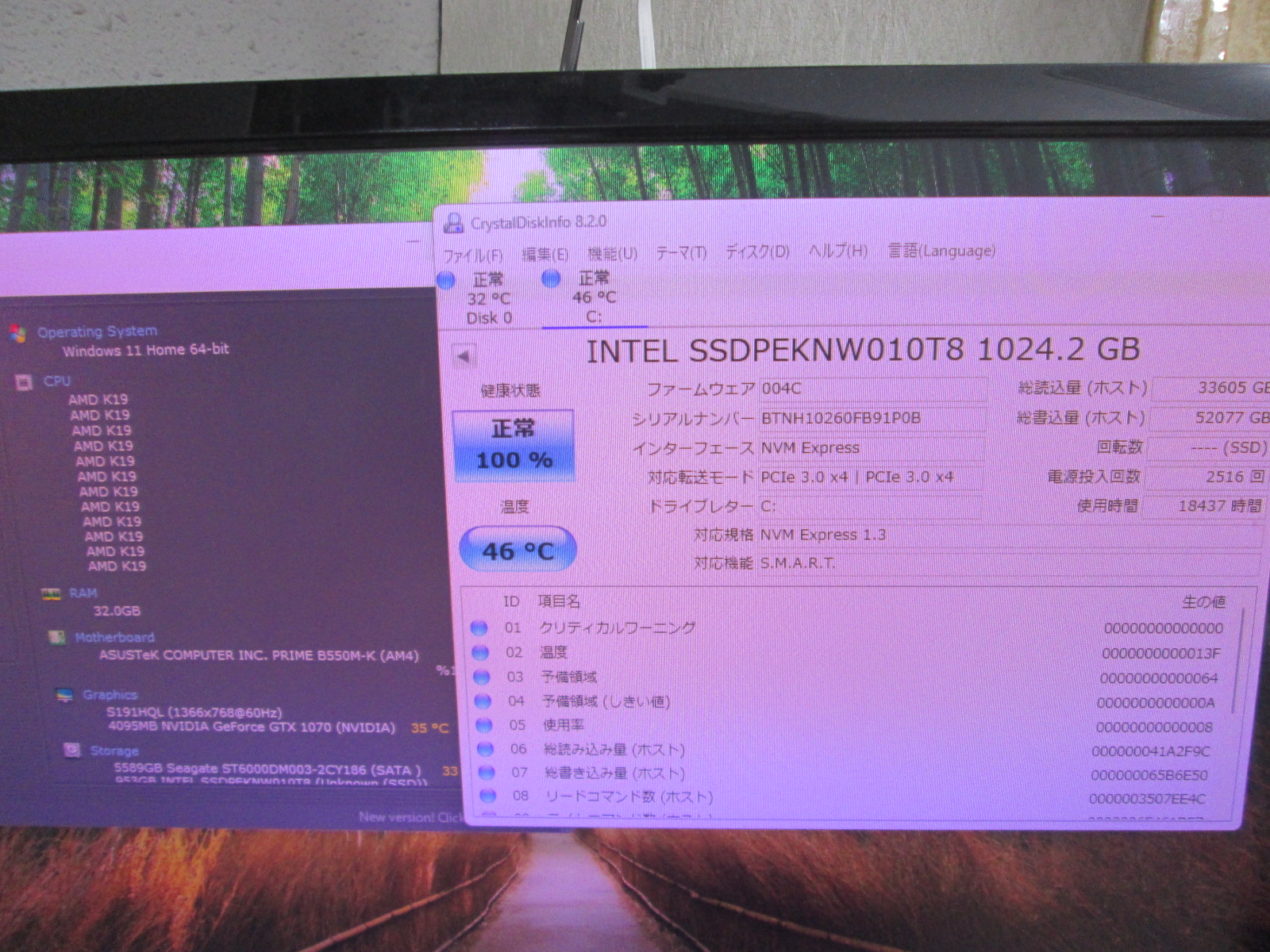Click the CPU icon in Speccy

click(x=23, y=382)
